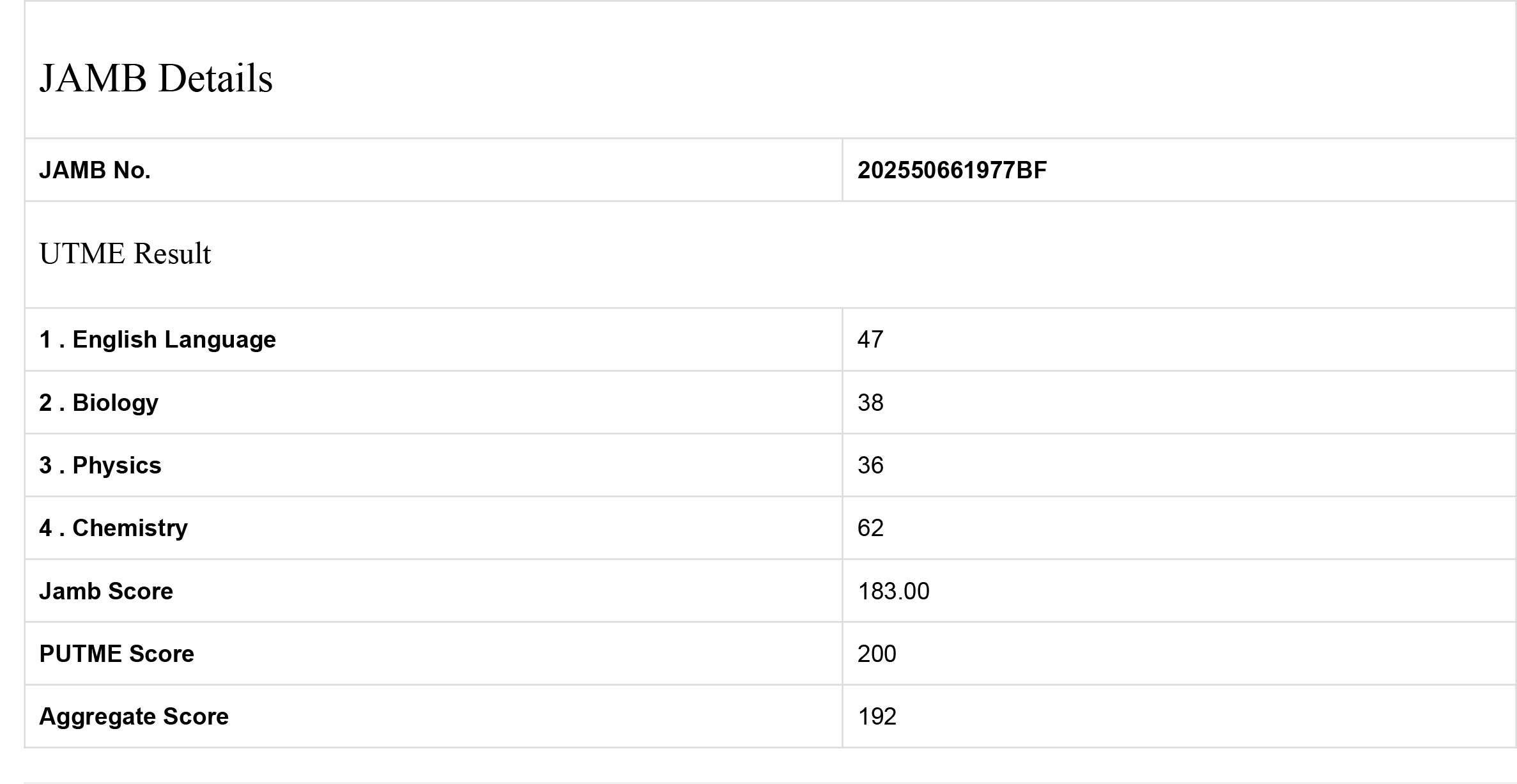Click the Biology subject label
1517x784 pixels.
(115, 403)
